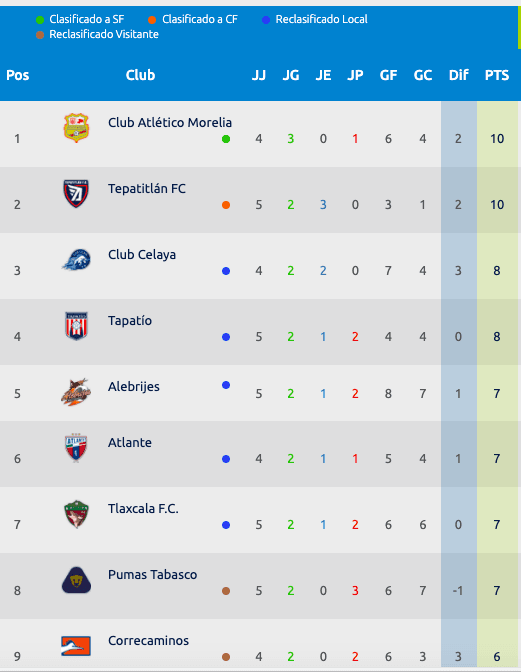Open the Club Atlético Morelia team name
The height and width of the screenshot is (672, 521).
[170, 123]
